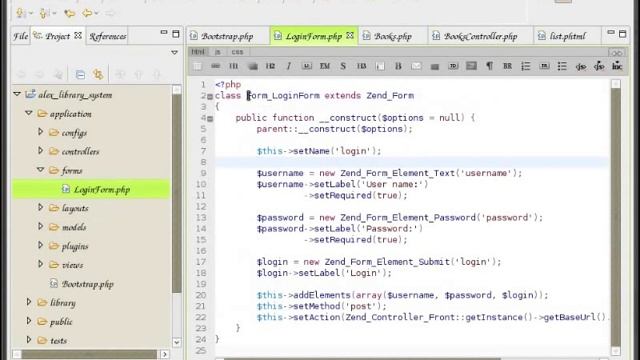Switch to Books.php editor tab
The height and width of the screenshot is (360, 640).
[393, 36]
